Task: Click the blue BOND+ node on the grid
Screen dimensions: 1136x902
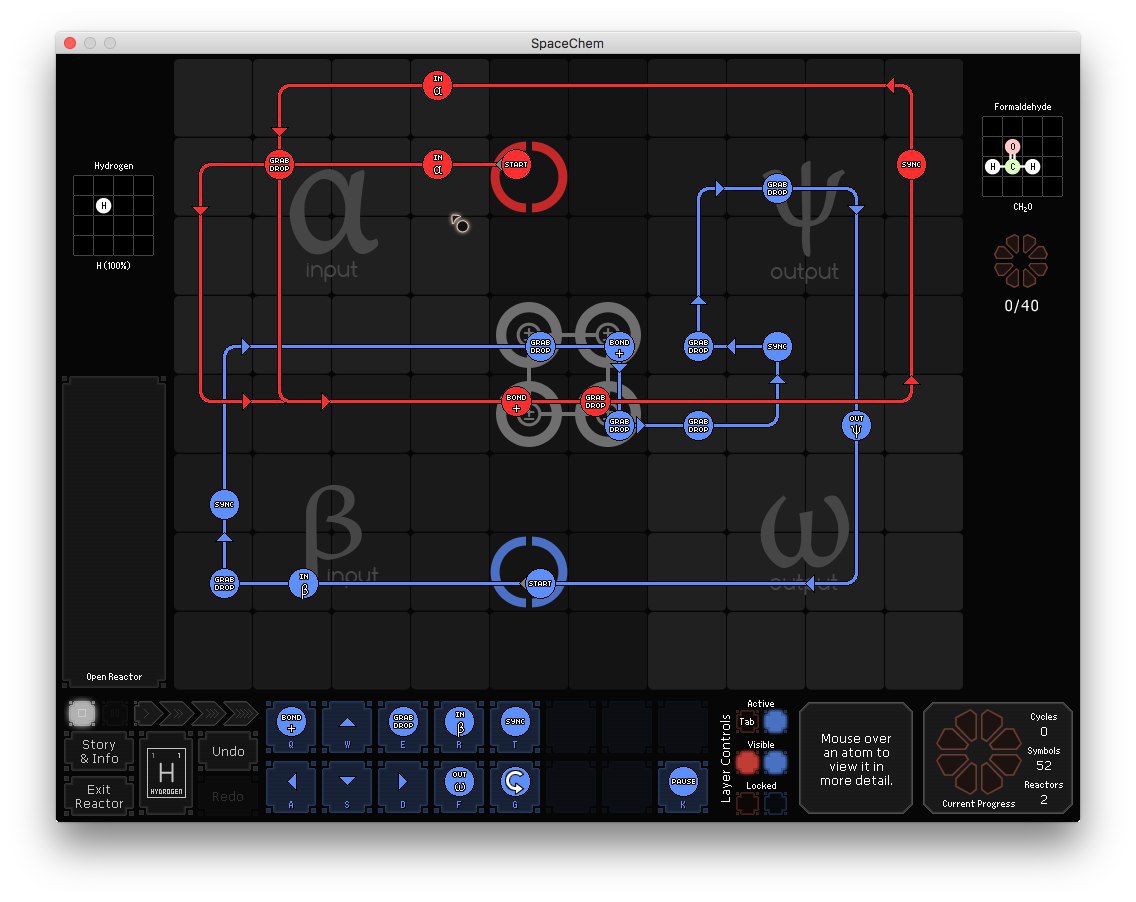Action: [619, 346]
